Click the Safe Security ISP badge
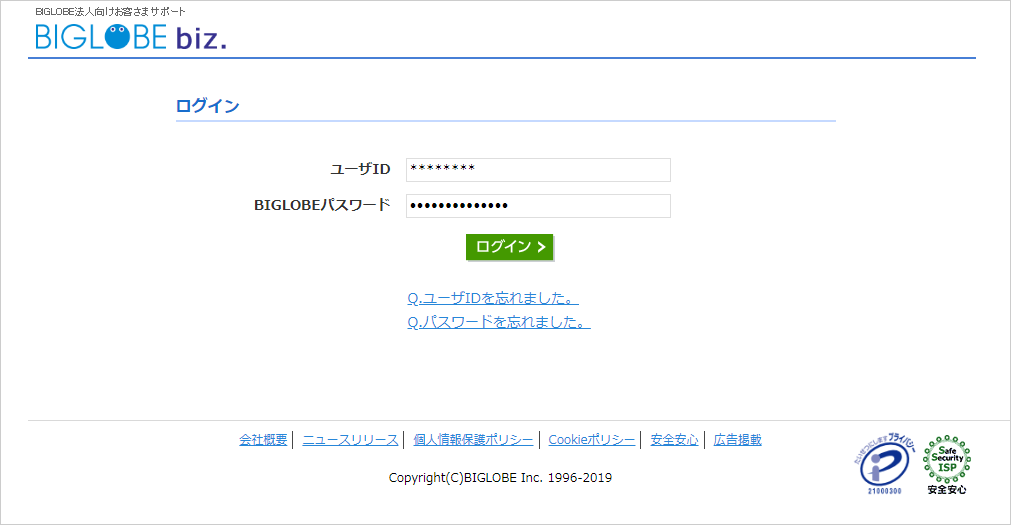The height and width of the screenshot is (525, 1011). 947,464
